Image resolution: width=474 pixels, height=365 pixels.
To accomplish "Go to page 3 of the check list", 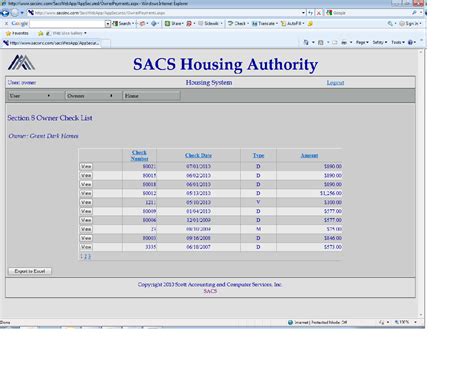I will [89, 256].
